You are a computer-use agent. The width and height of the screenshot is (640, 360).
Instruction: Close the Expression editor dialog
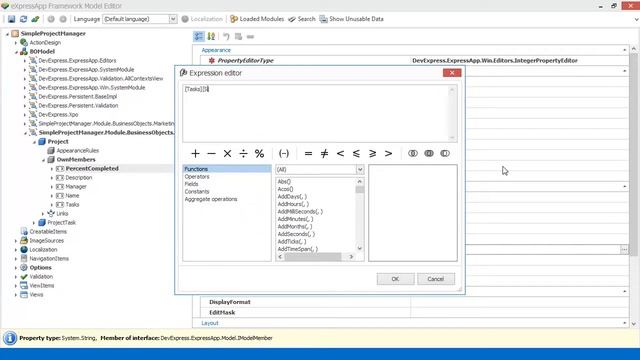[452, 73]
